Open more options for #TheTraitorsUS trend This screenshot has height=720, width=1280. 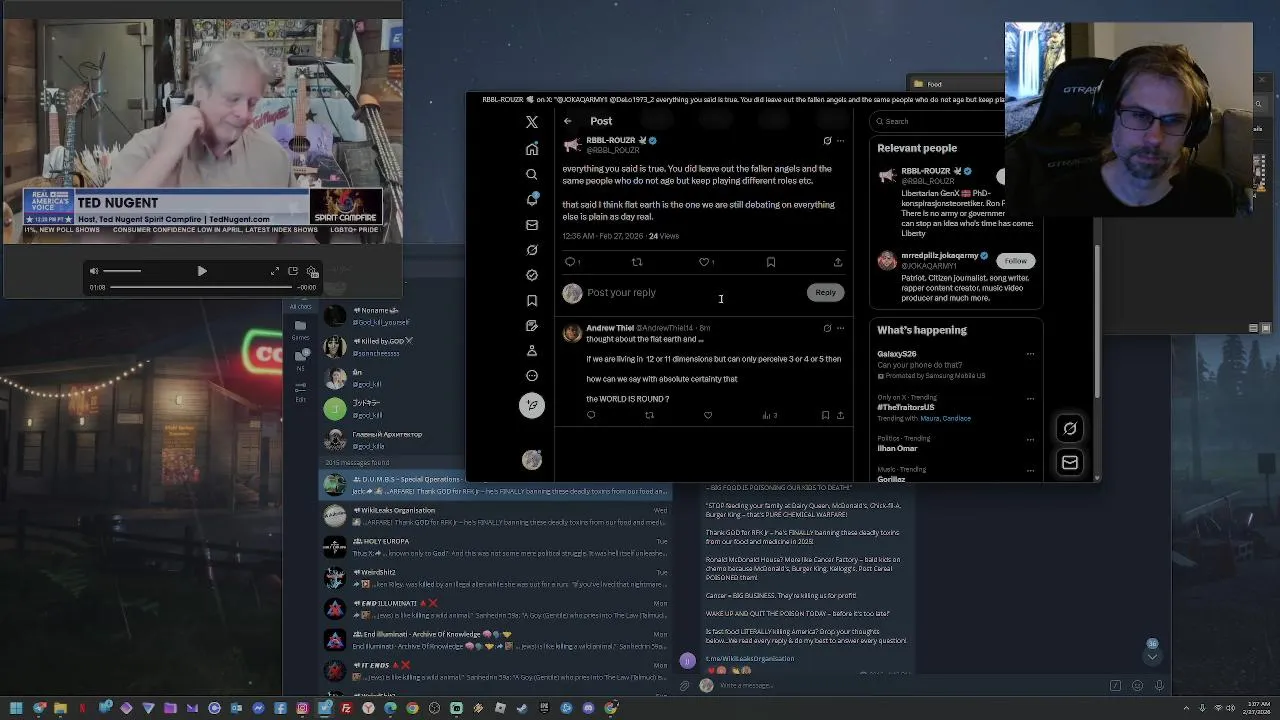pyautogui.click(x=1030, y=399)
